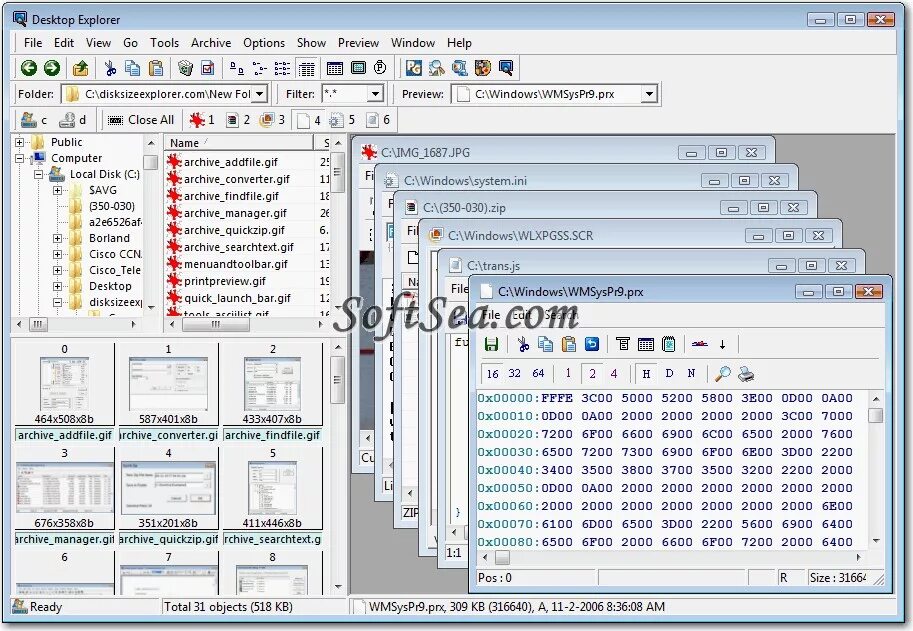This screenshot has width=913, height=631.
Task: Toggle H hexadecimal display mode
Action: click(x=646, y=374)
